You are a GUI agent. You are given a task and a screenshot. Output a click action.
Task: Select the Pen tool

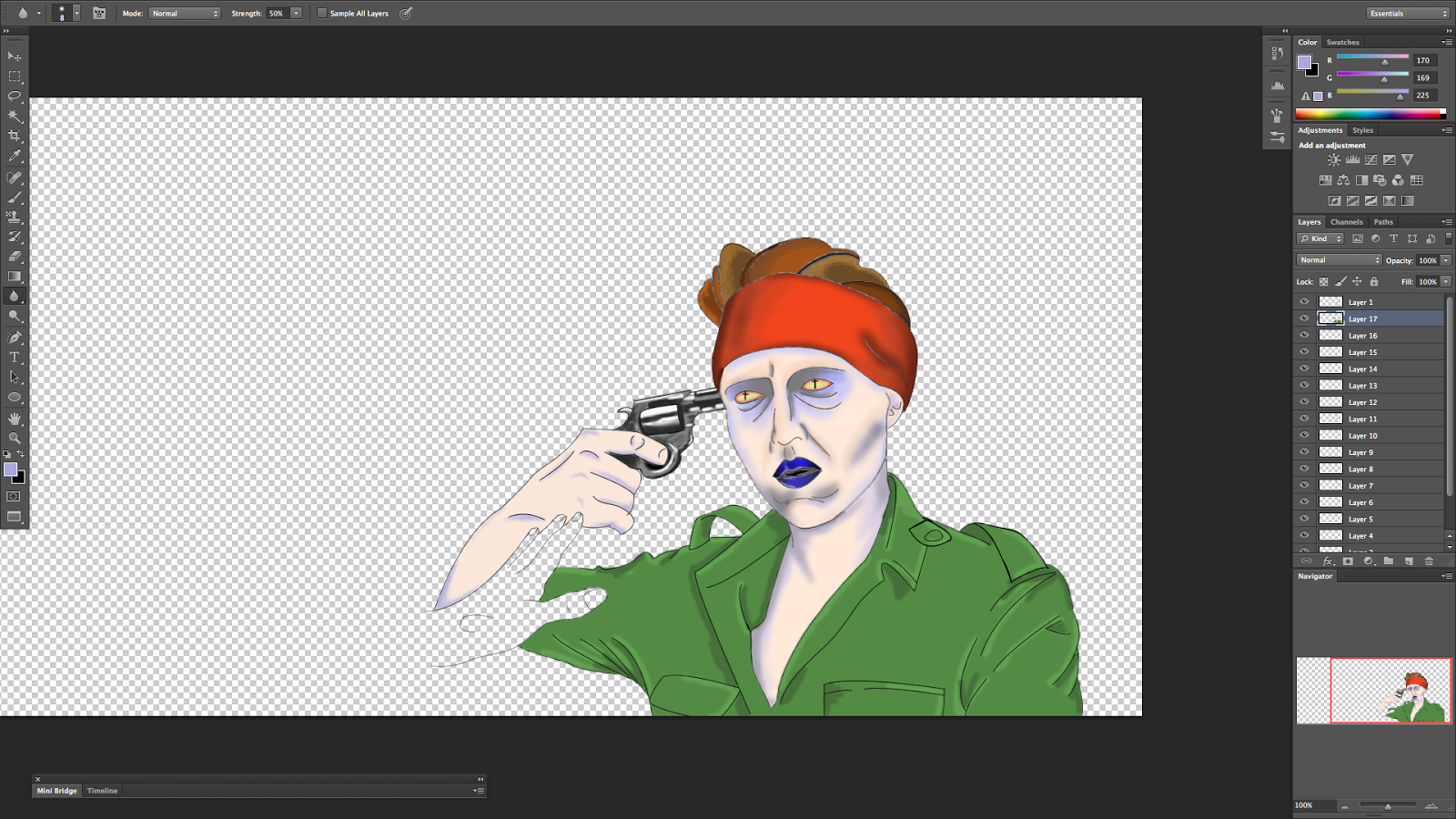tap(15, 338)
